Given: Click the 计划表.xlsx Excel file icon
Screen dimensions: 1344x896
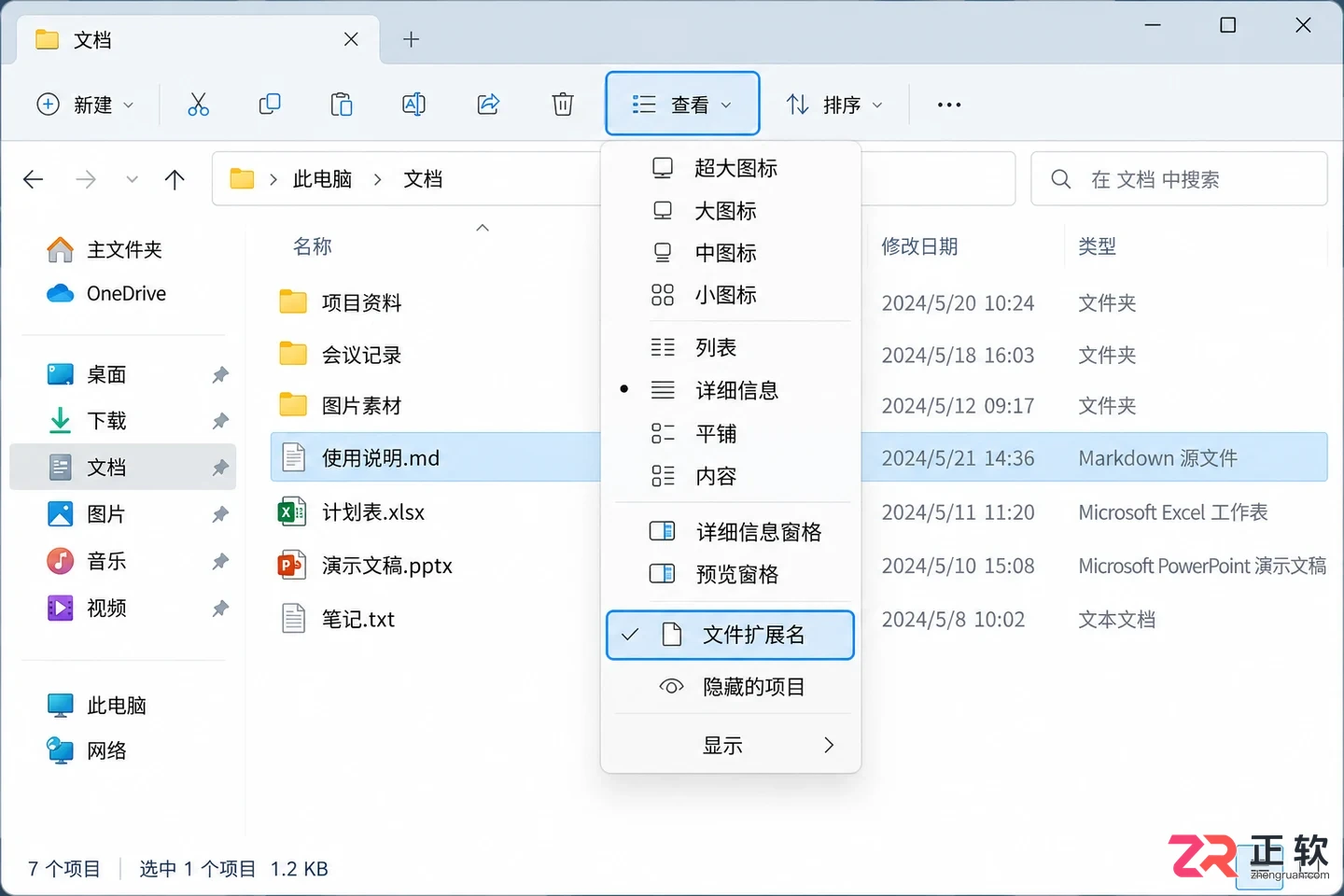Looking at the screenshot, I should tap(292, 511).
